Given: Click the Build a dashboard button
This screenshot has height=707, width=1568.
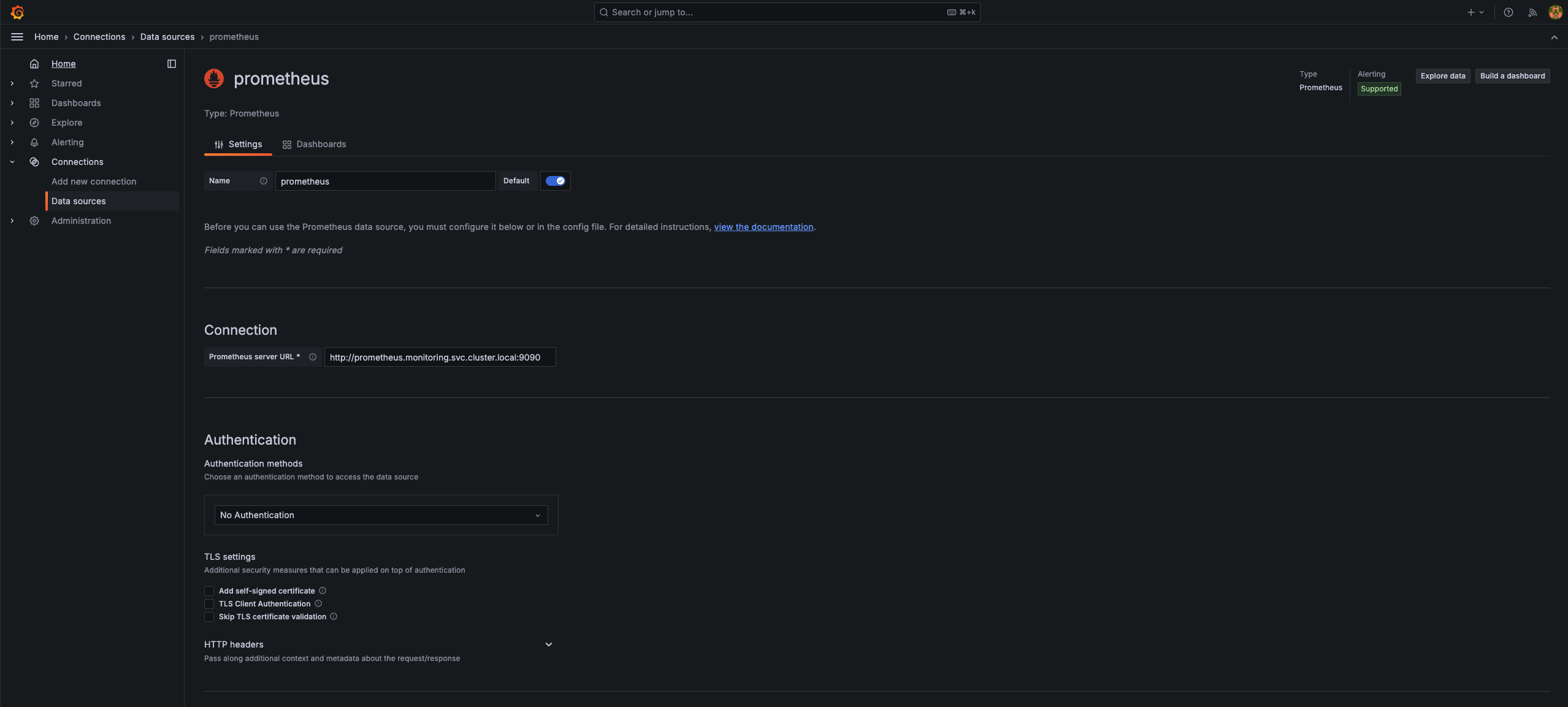Looking at the screenshot, I should 1511,75.
